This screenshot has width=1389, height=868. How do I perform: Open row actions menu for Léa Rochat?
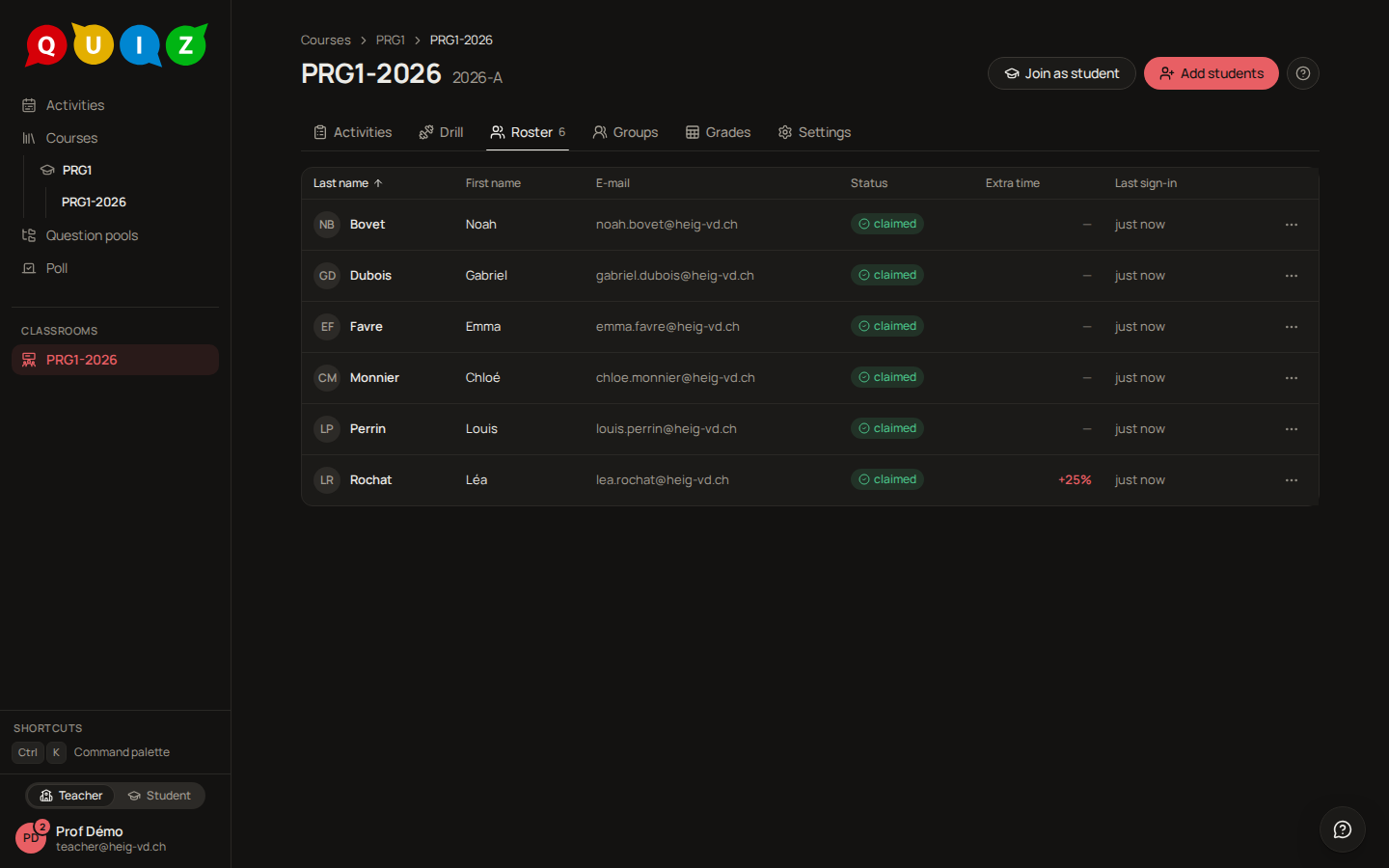[x=1291, y=480]
